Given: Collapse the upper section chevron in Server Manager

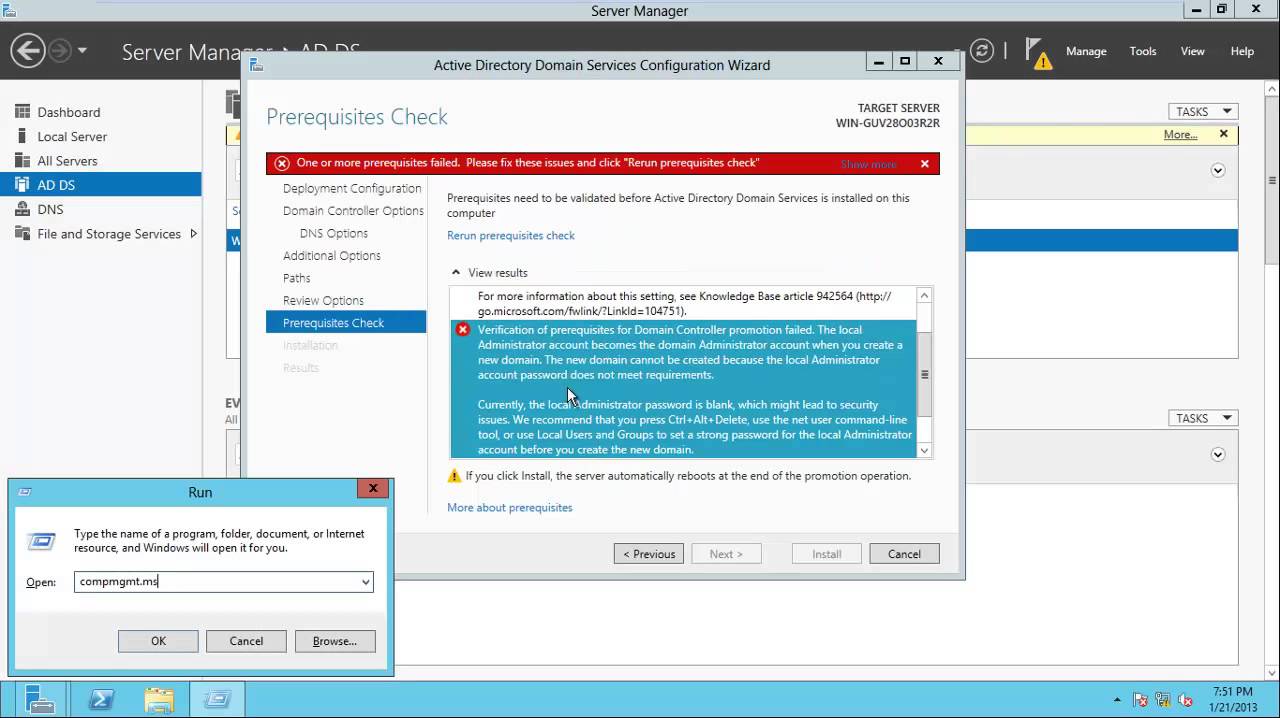Looking at the screenshot, I should [x=1218, y=171].
